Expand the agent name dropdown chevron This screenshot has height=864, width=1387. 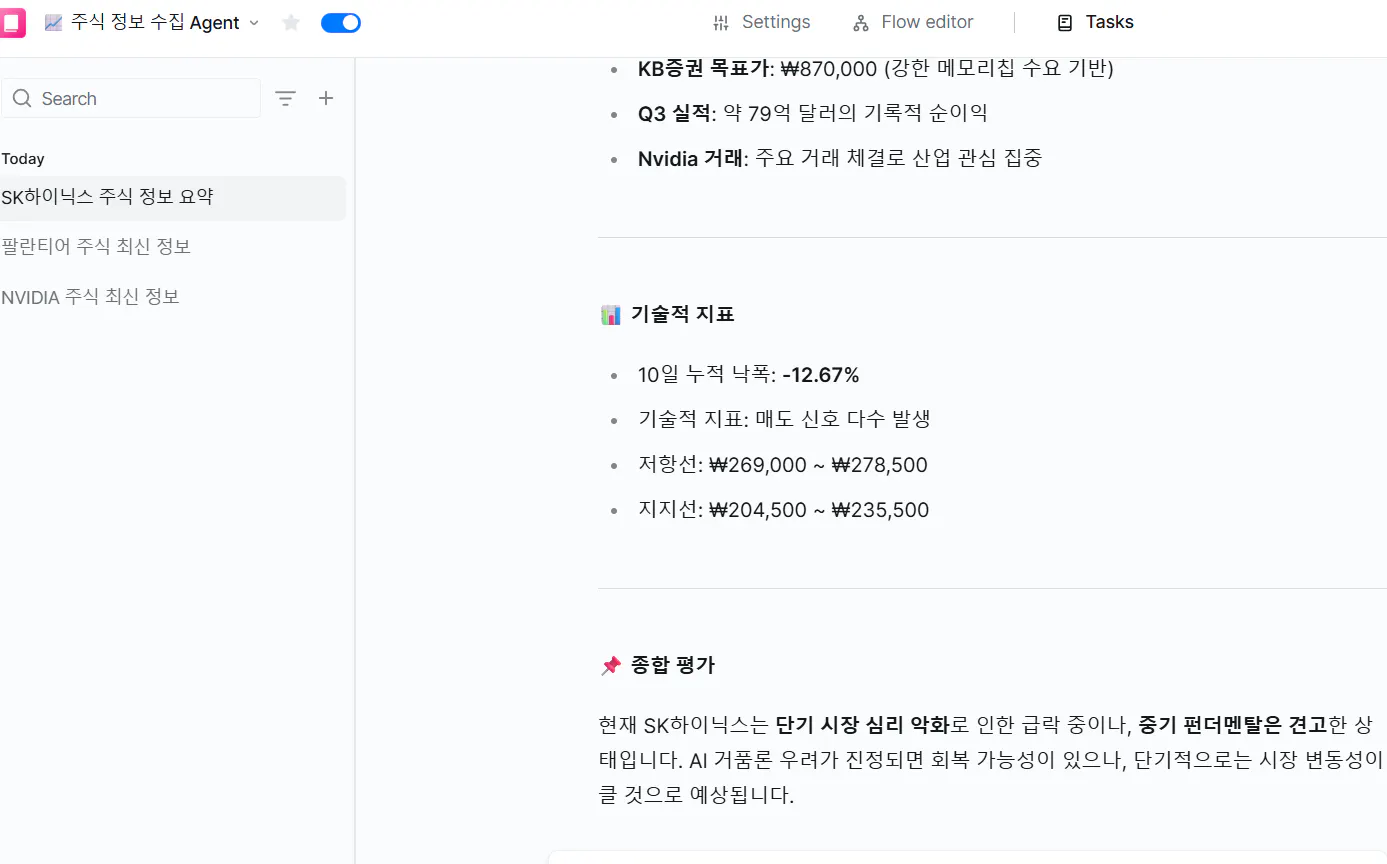254,23
